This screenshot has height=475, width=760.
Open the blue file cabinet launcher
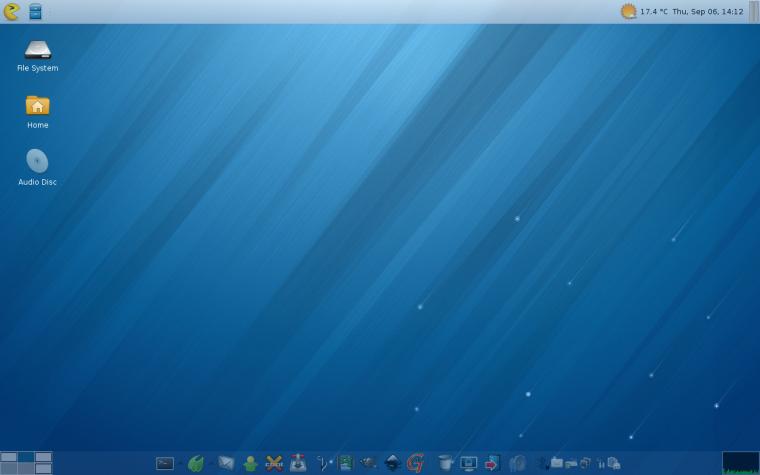tap(35, 12)
